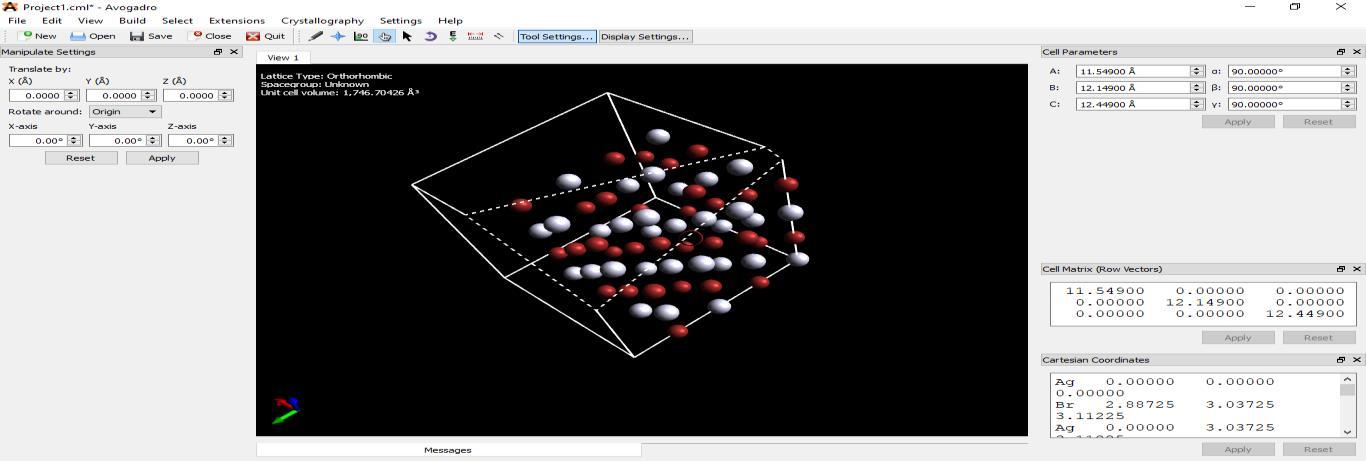Click Reset under Cartesian Coordinates
This screenshot has width=1366, height=461.
pos(1318,449)
